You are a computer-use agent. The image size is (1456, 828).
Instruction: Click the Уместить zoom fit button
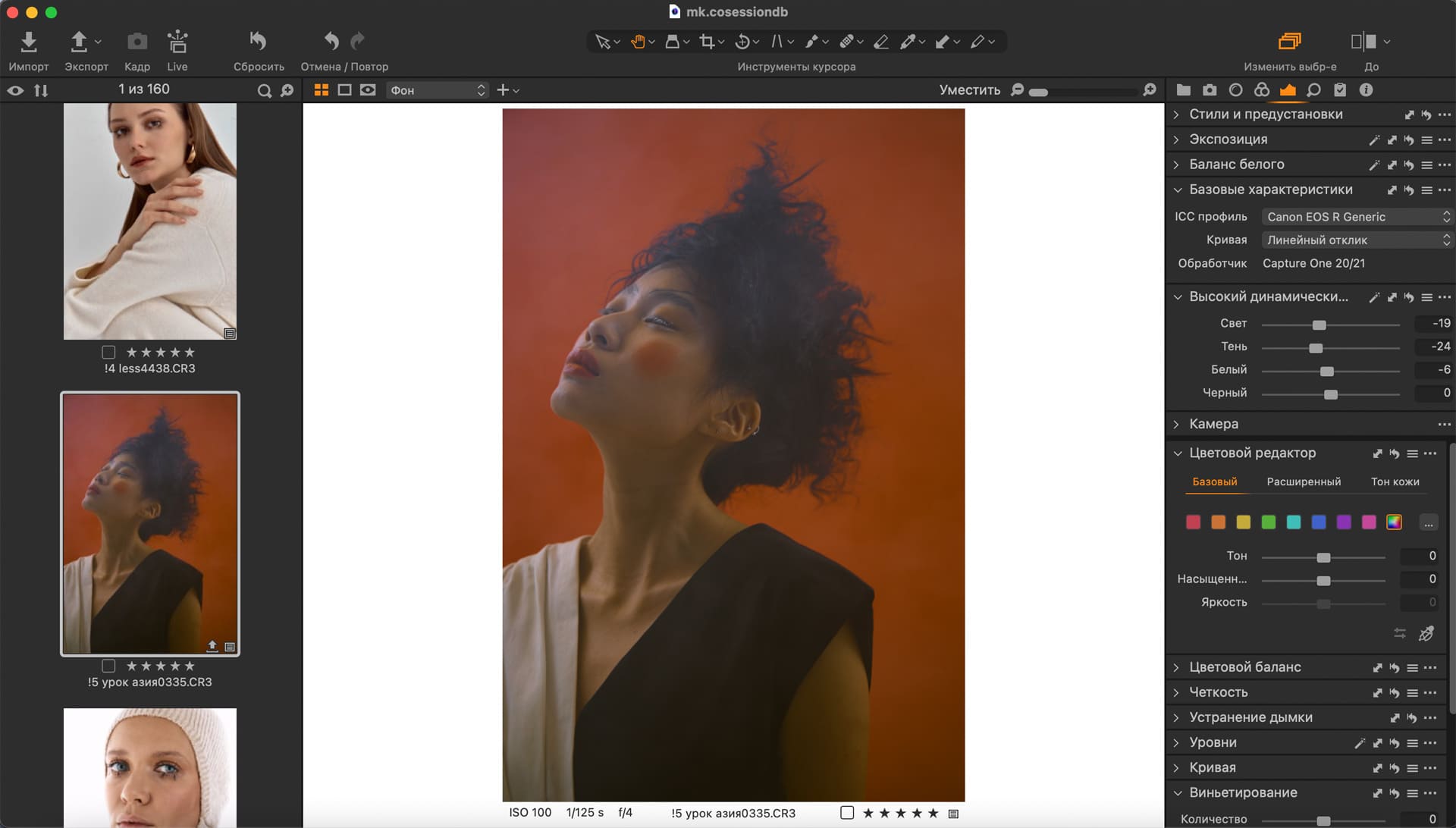[969, 90]
